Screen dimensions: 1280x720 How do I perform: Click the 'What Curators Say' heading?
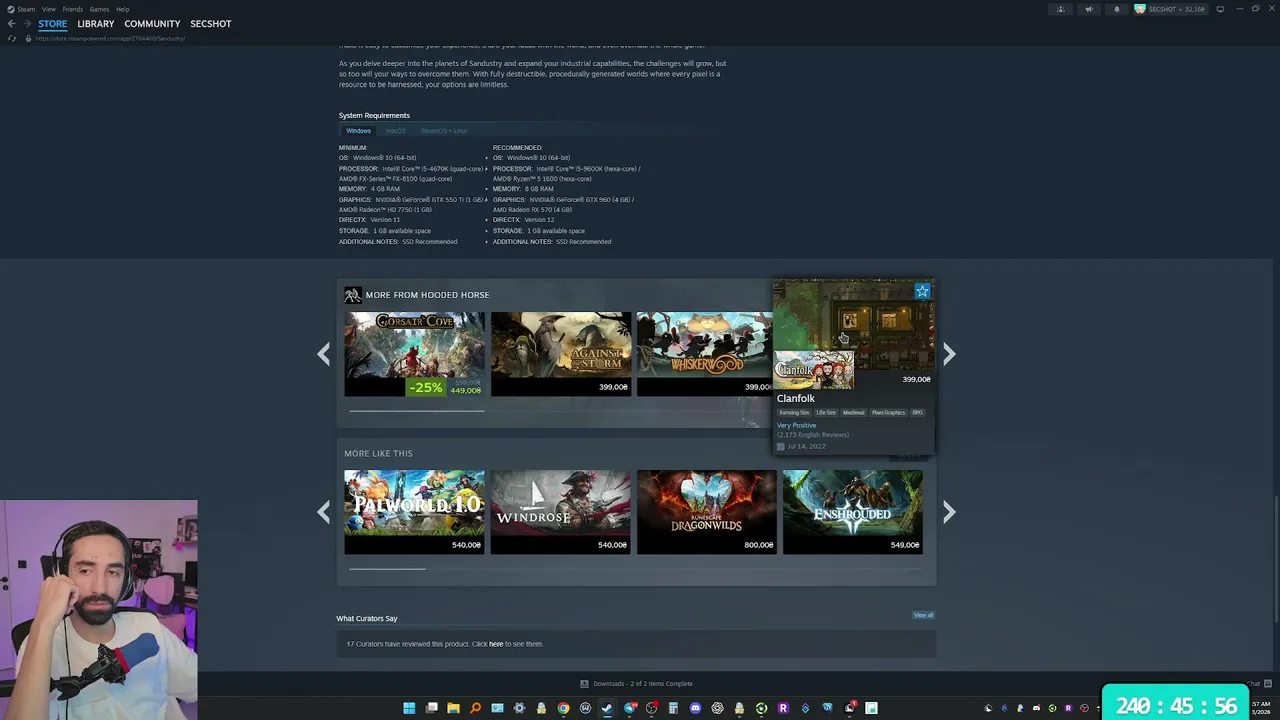coord(367,619)
